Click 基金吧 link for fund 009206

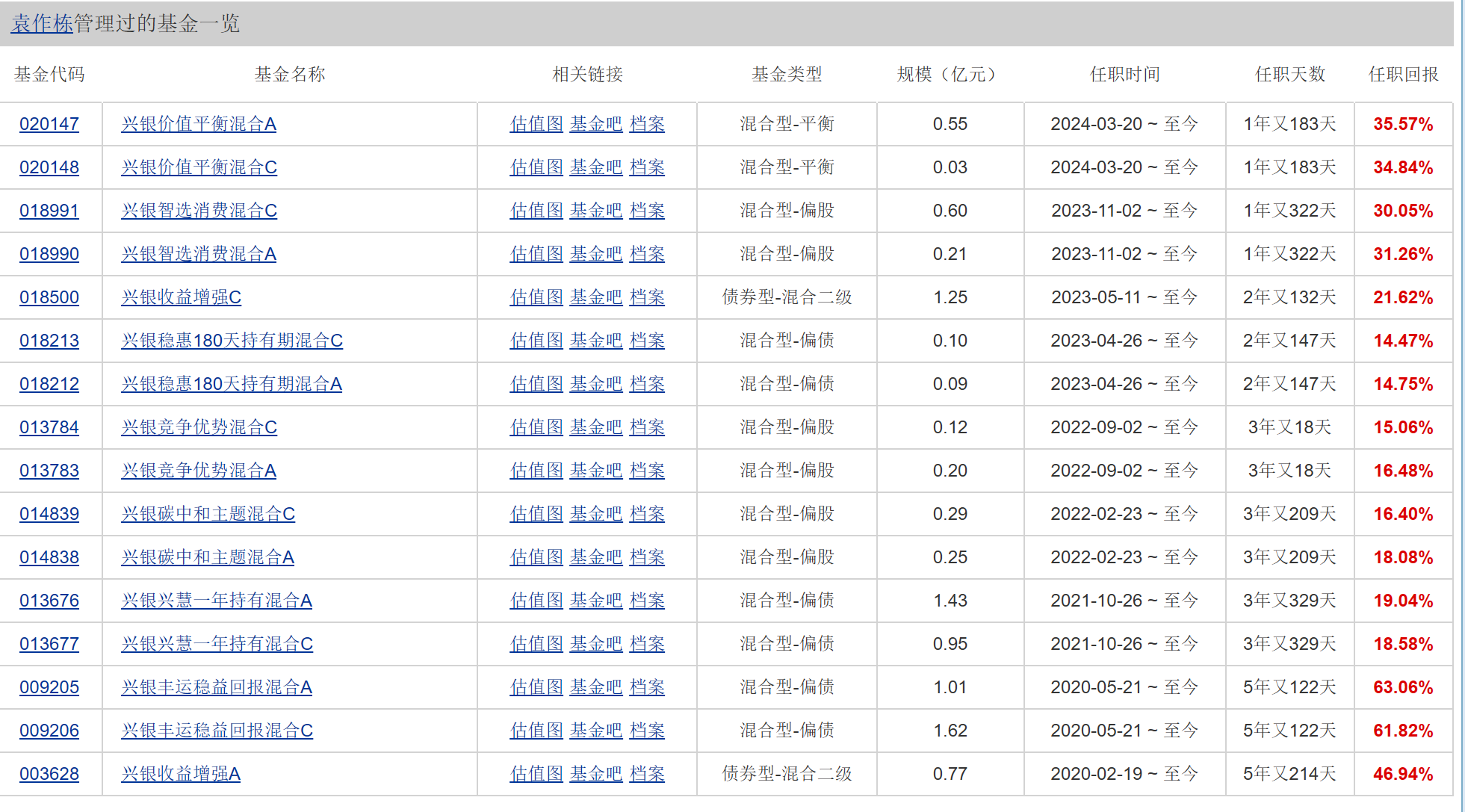pos(595,731)
